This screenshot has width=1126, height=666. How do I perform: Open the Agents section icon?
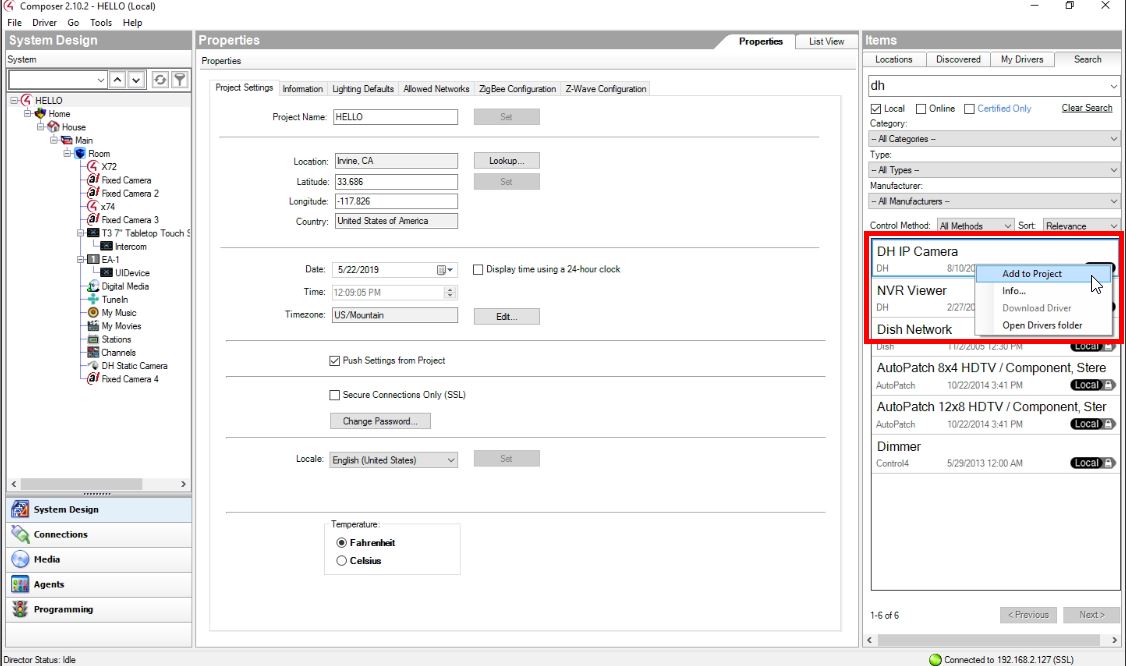[x=20, y=585]
